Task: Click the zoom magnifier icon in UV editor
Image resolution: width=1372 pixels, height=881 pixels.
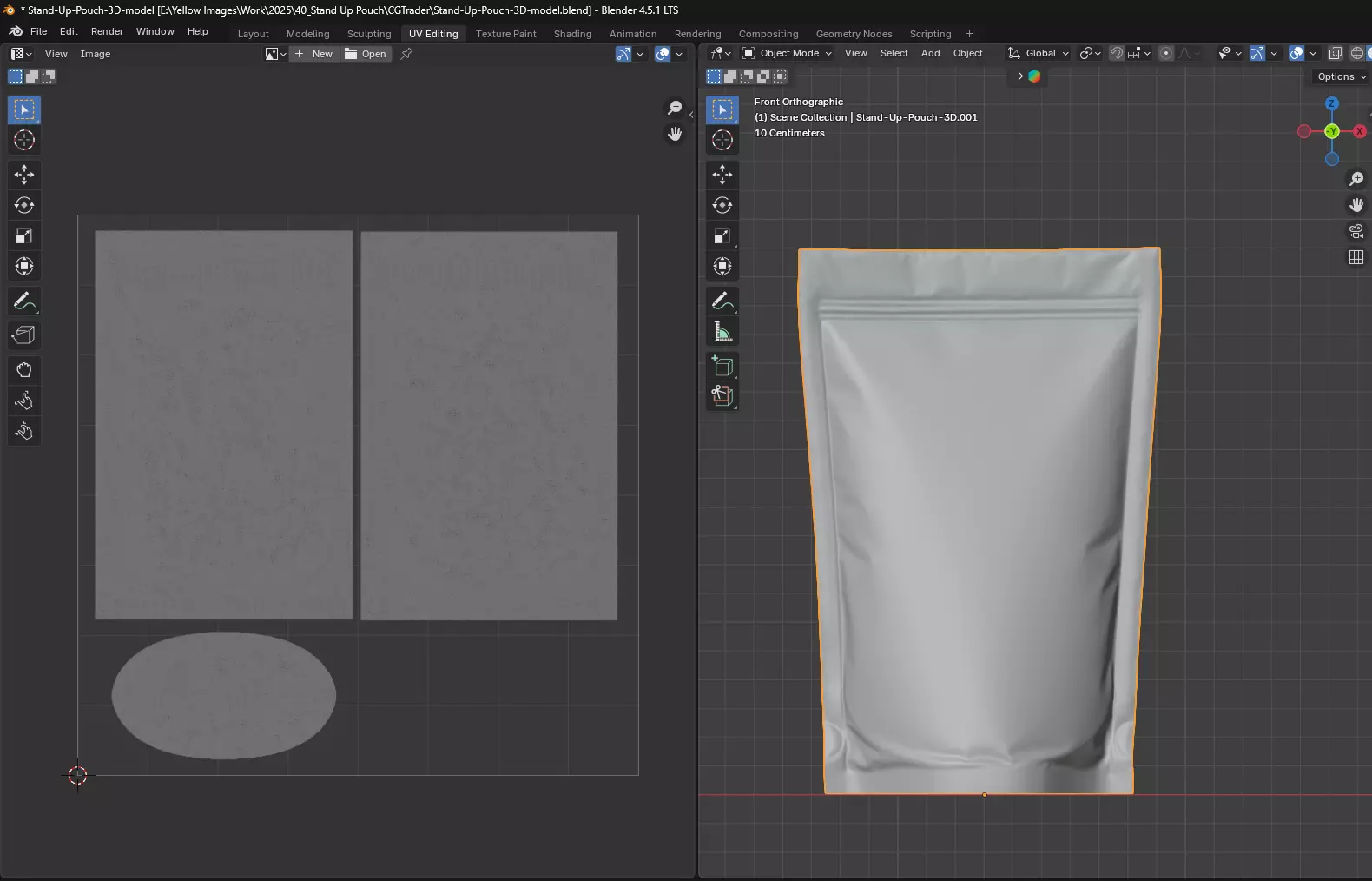Action: click(x=675, y=108)
